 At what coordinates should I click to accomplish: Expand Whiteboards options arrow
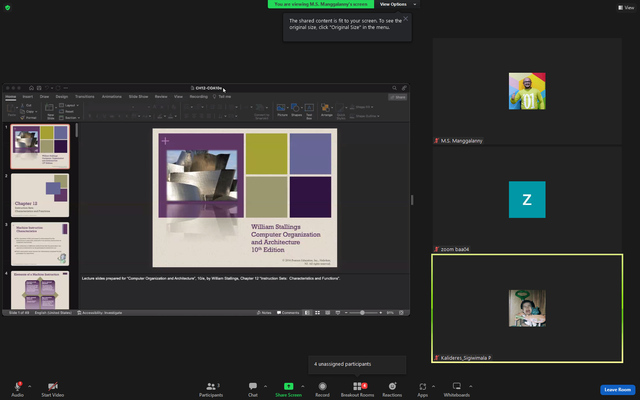tap(471, 386)
